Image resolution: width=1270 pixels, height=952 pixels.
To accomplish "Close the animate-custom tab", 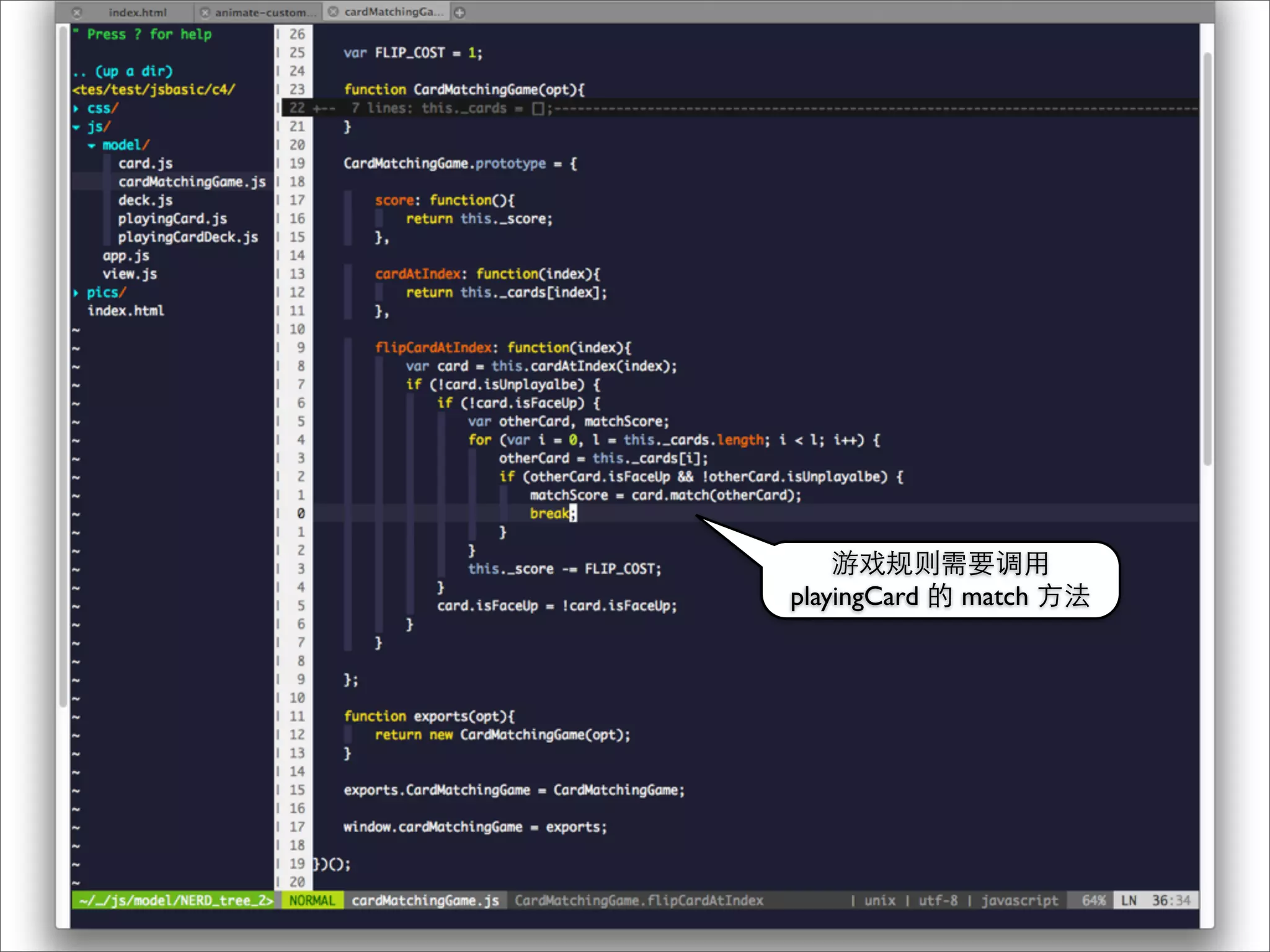I will 205,12.
